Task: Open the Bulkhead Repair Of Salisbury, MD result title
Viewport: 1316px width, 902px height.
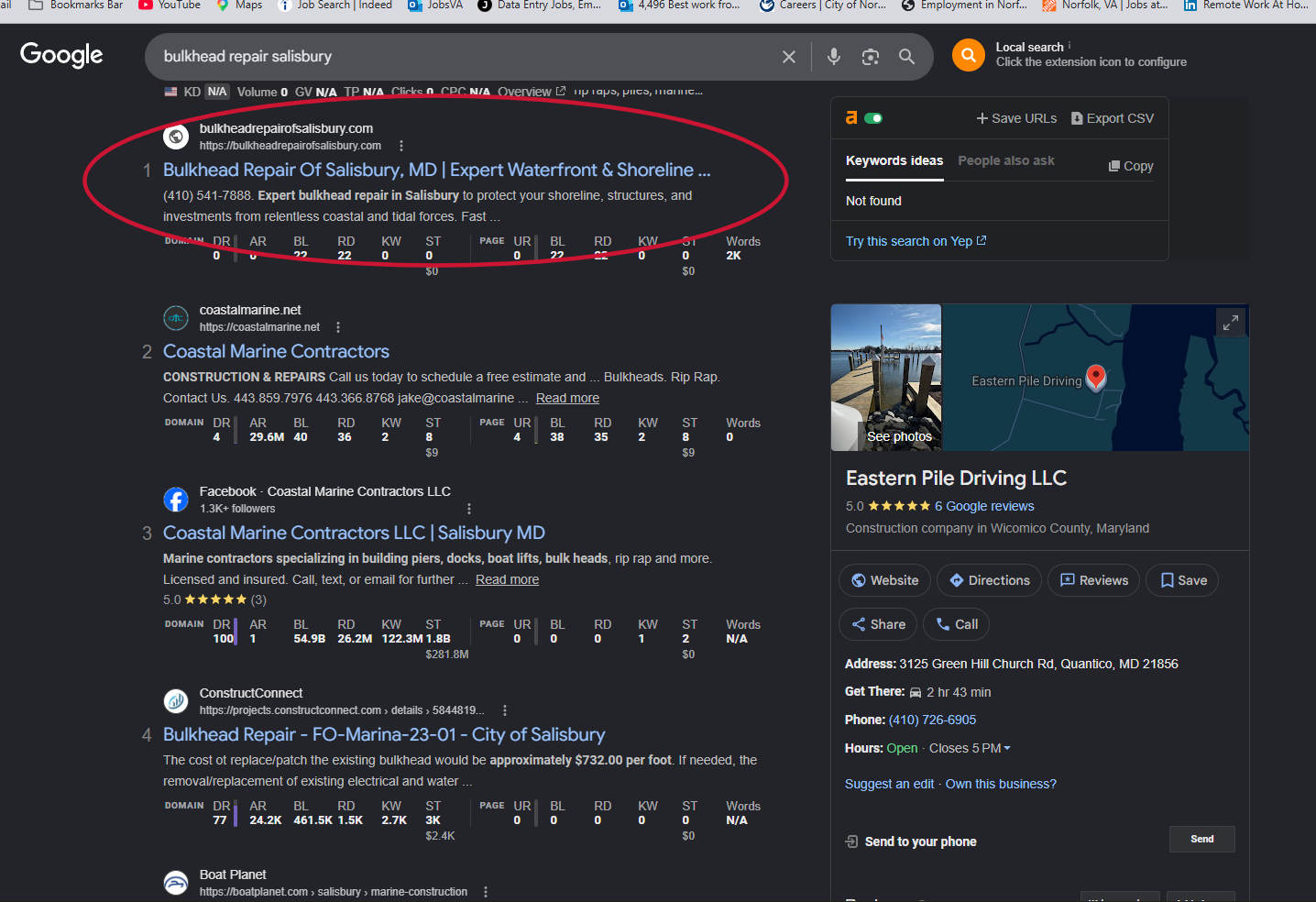Action: [436, 170]
